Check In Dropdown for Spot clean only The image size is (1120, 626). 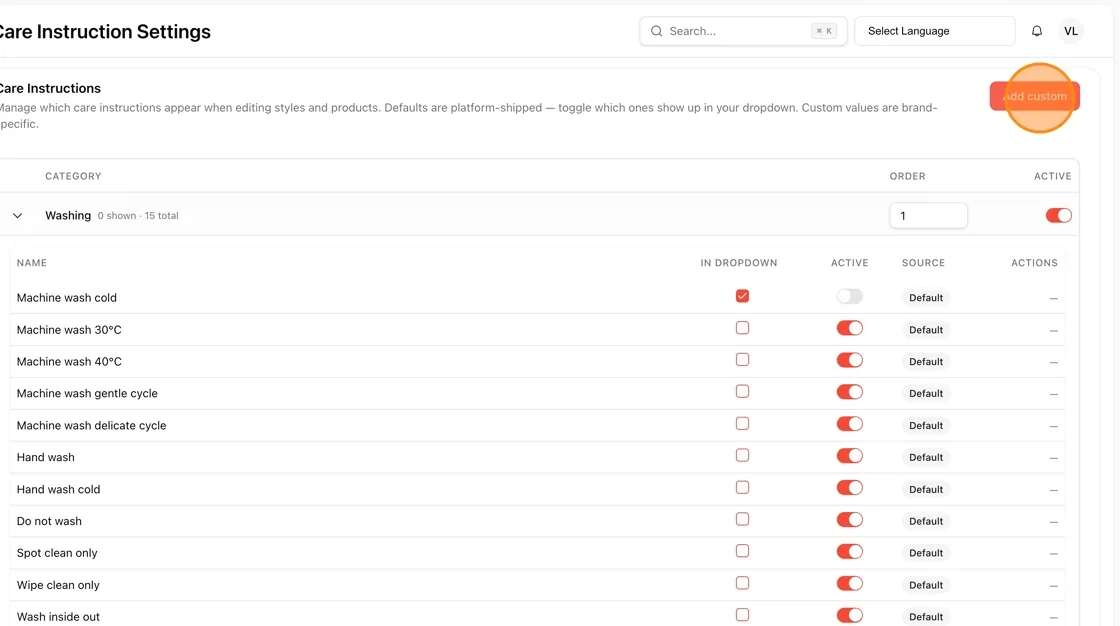click(x=742, y=551)
